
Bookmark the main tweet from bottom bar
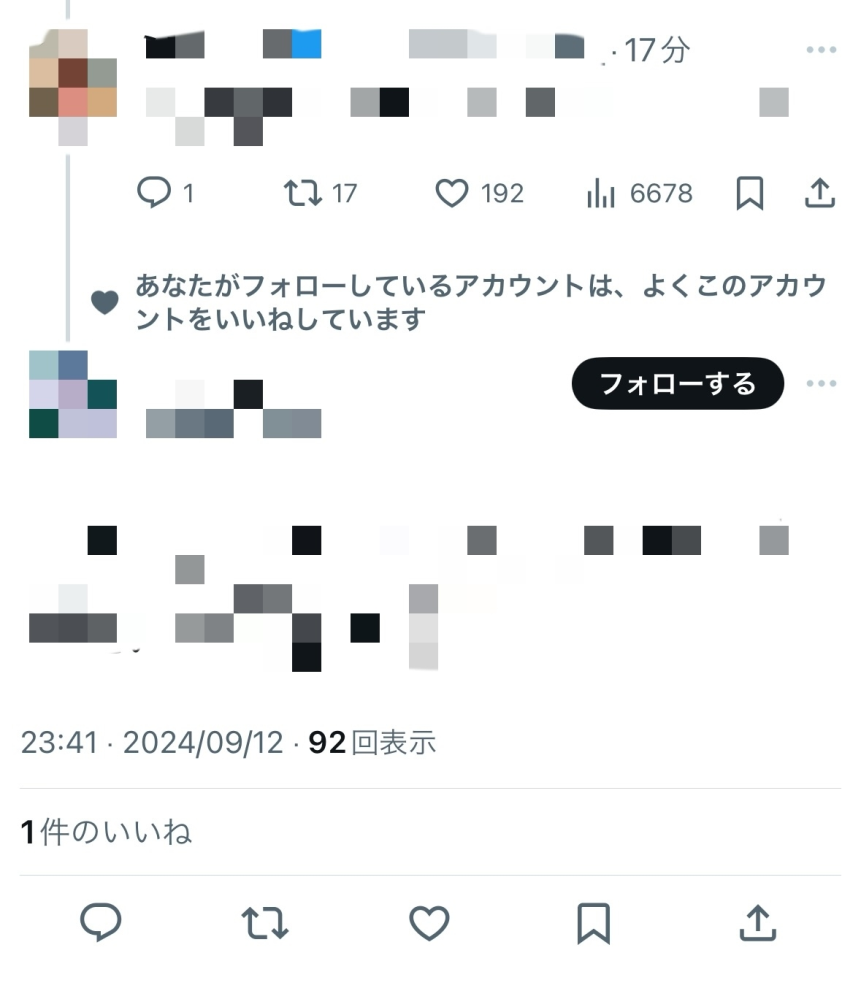coord(593,923)
